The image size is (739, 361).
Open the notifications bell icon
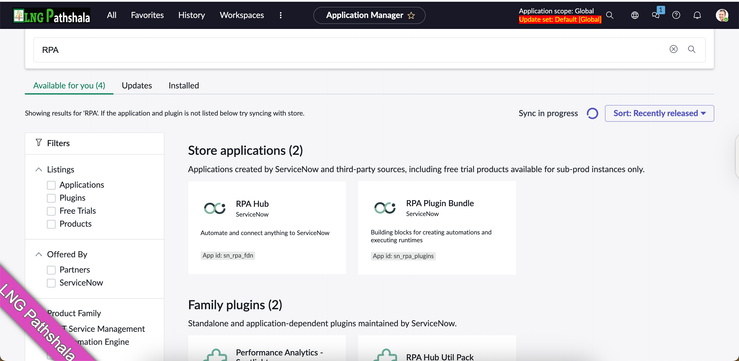[x=698, y=15]
